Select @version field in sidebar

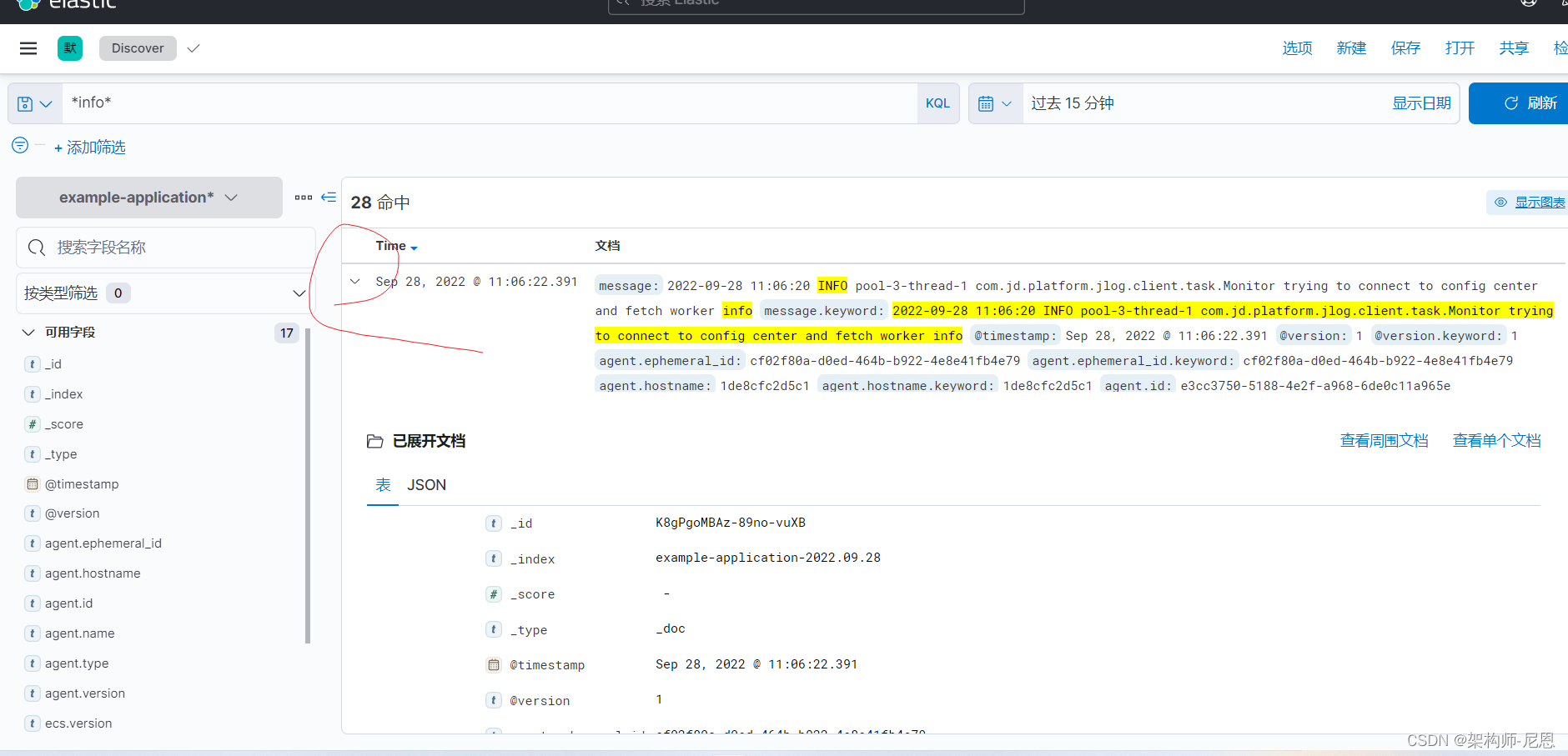coord(73,513)
